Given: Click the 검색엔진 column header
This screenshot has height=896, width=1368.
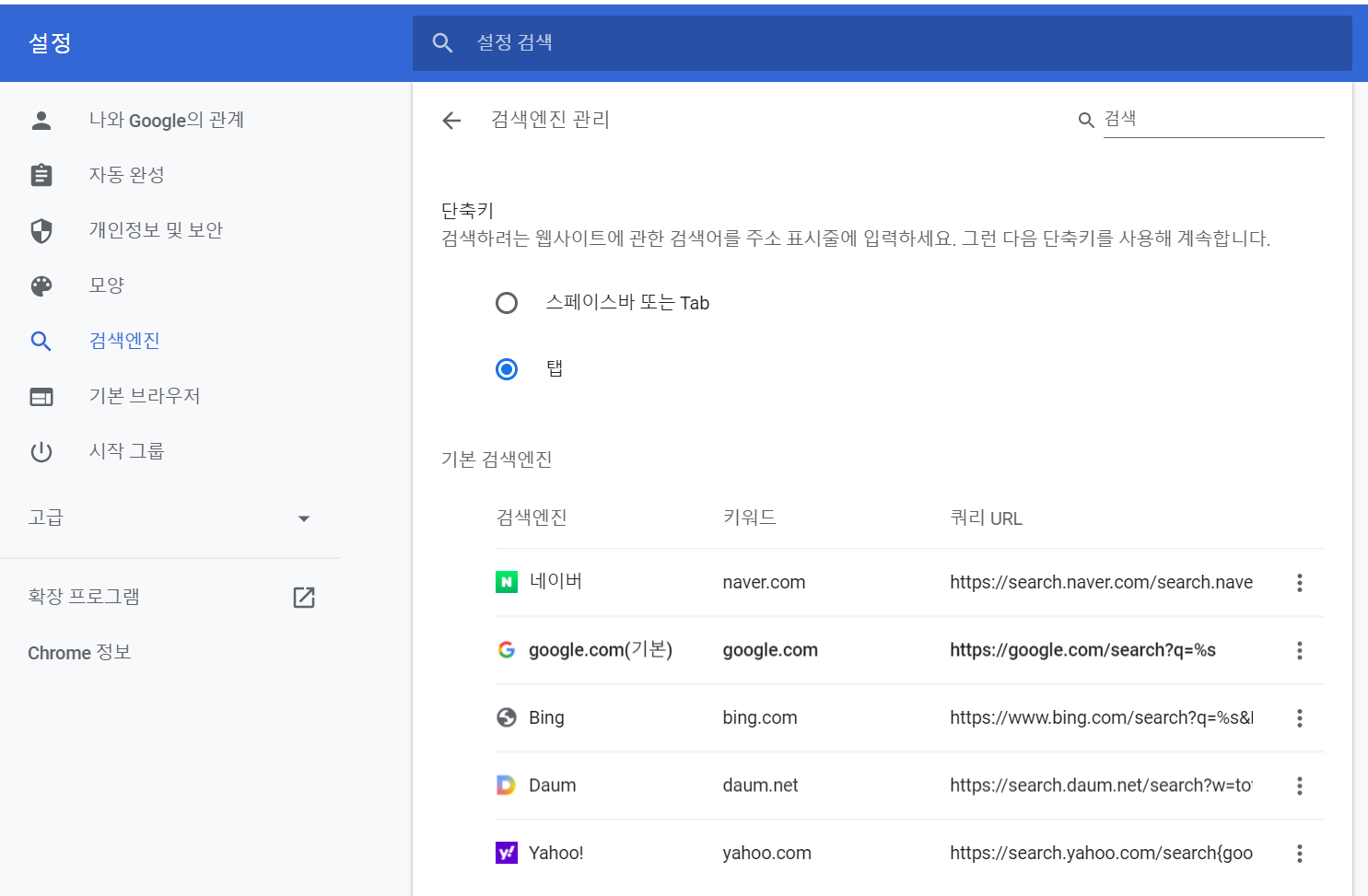Looking at the screenshot, I should 532,518.
